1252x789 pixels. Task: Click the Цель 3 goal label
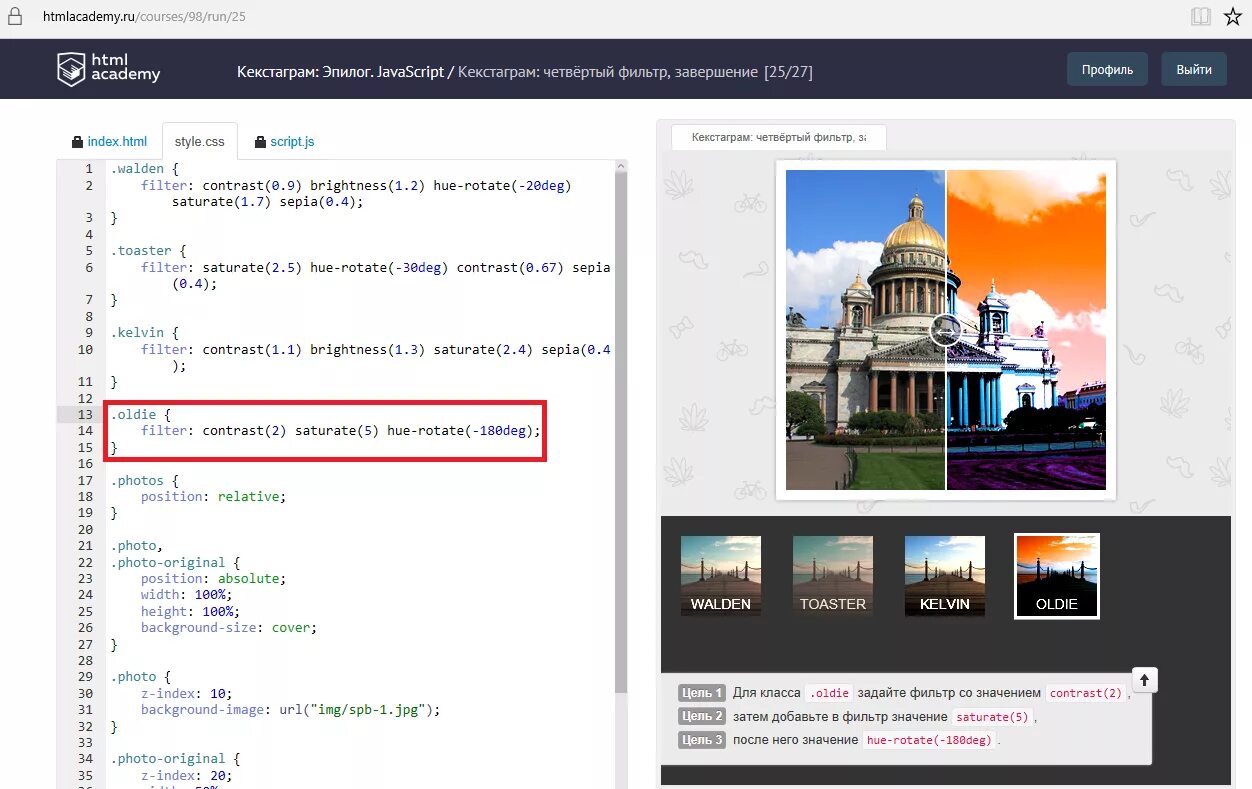pos(701,741)
